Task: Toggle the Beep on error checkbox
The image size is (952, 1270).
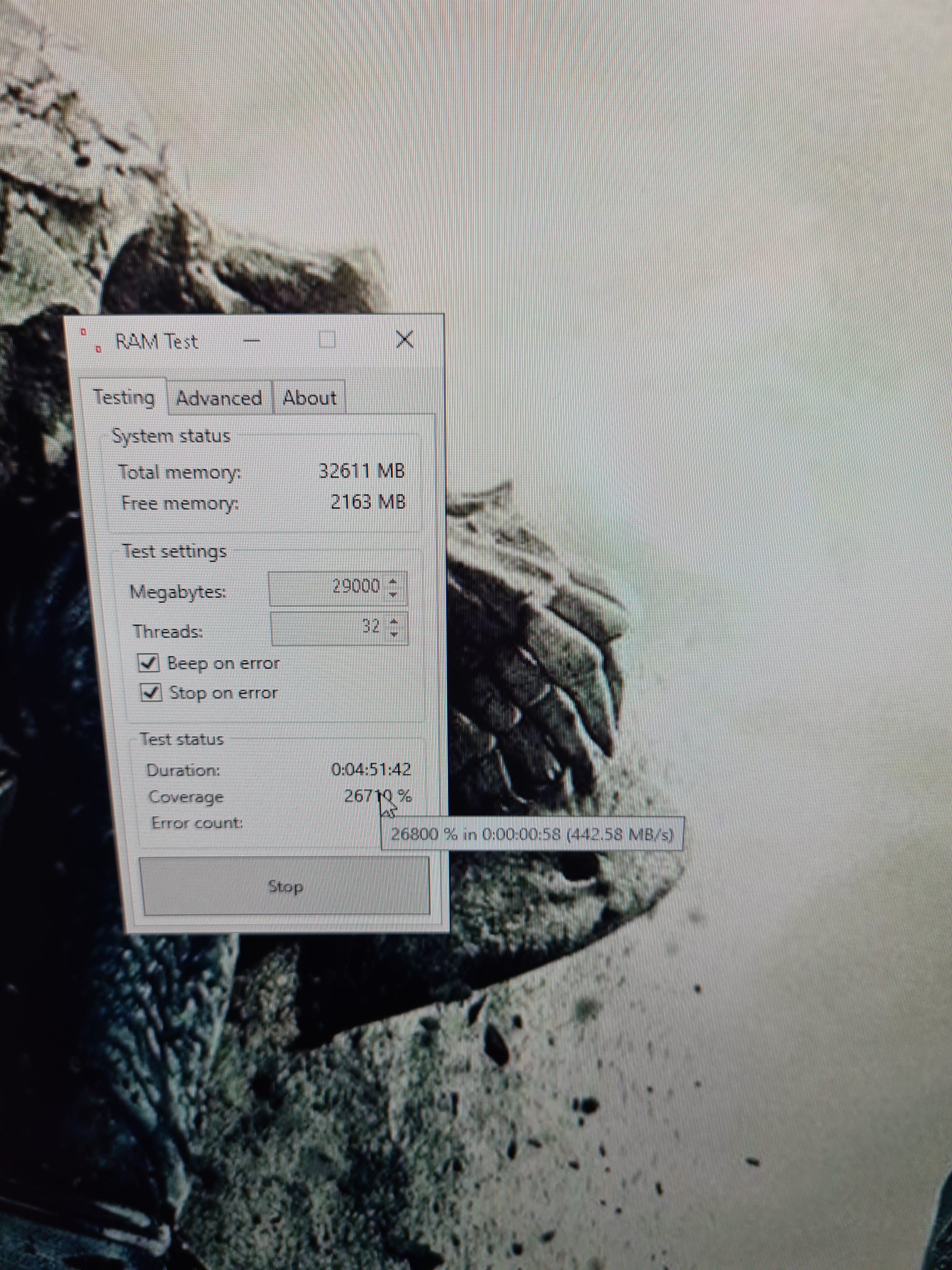Action: (149, 663)
